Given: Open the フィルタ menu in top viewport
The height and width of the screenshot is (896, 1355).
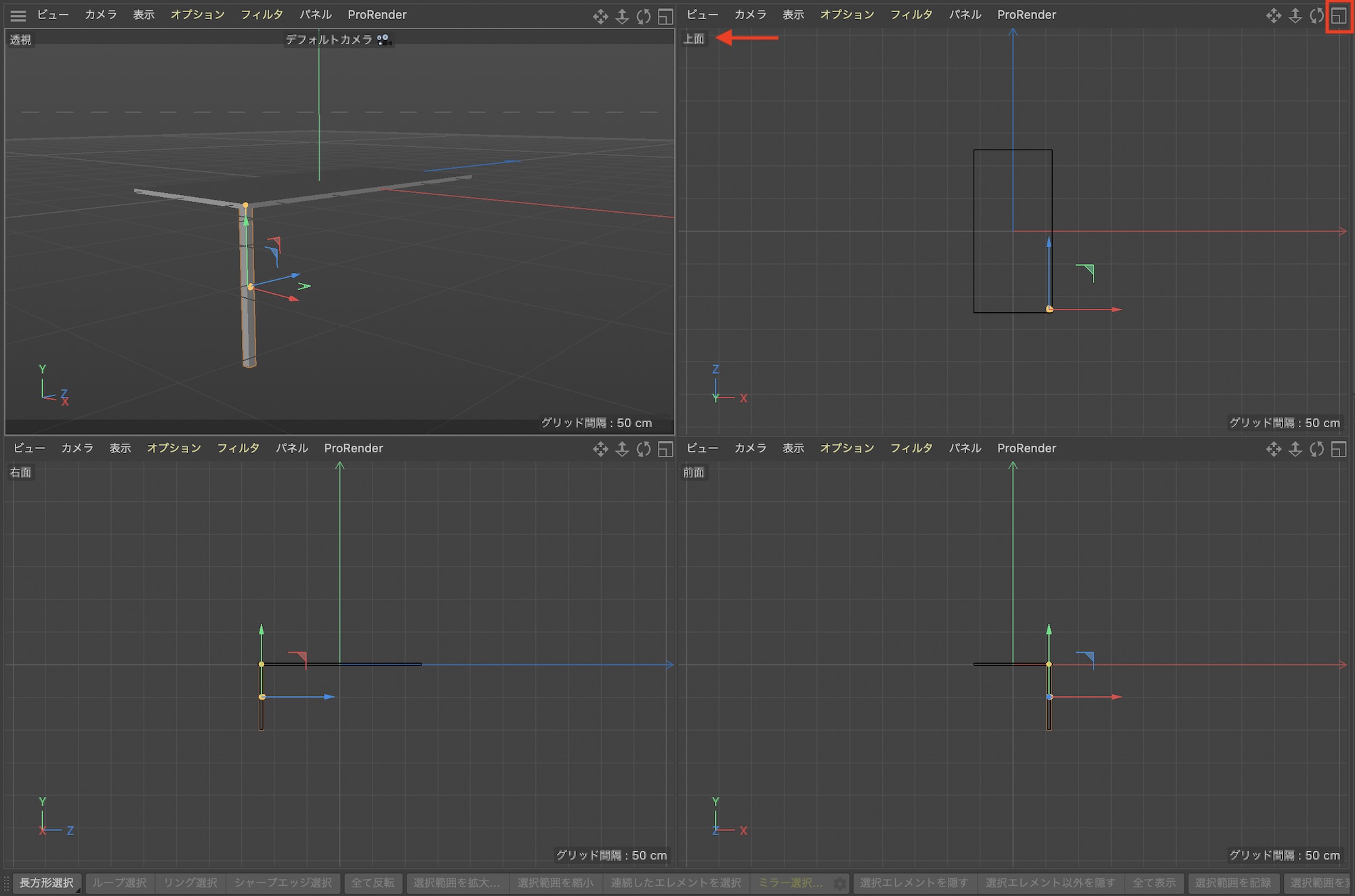Looking at the screenshot, I should pos(911,15).
